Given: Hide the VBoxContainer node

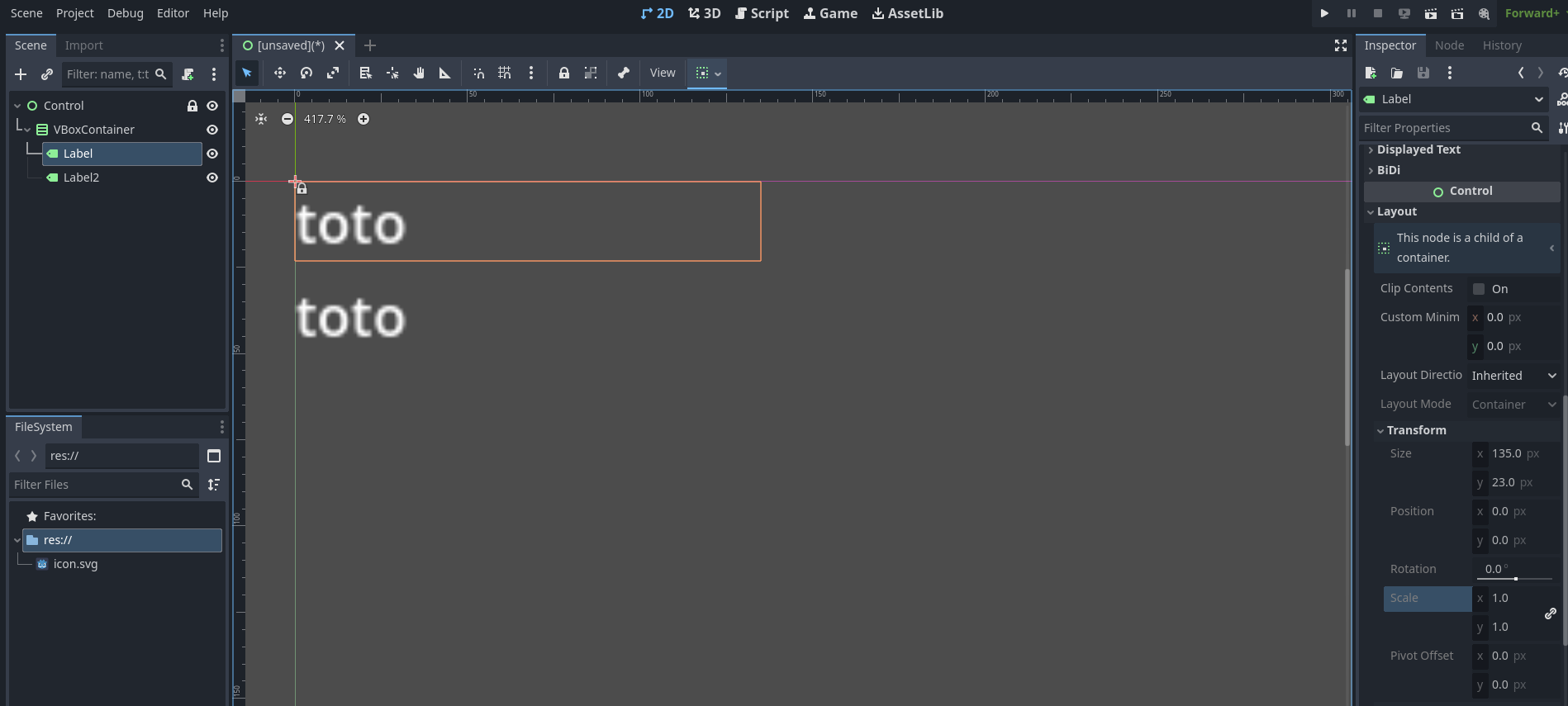Looking at the screenshot, I should click(212, 130).
